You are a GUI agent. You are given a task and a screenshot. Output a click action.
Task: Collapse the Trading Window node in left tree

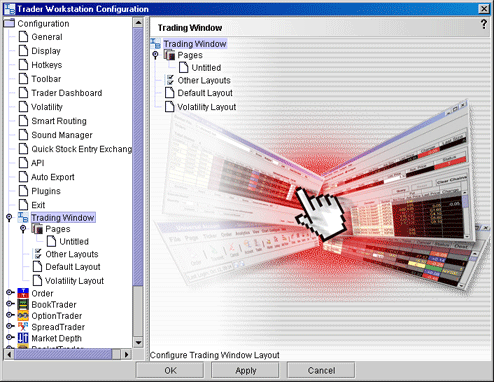coord(9,218)
